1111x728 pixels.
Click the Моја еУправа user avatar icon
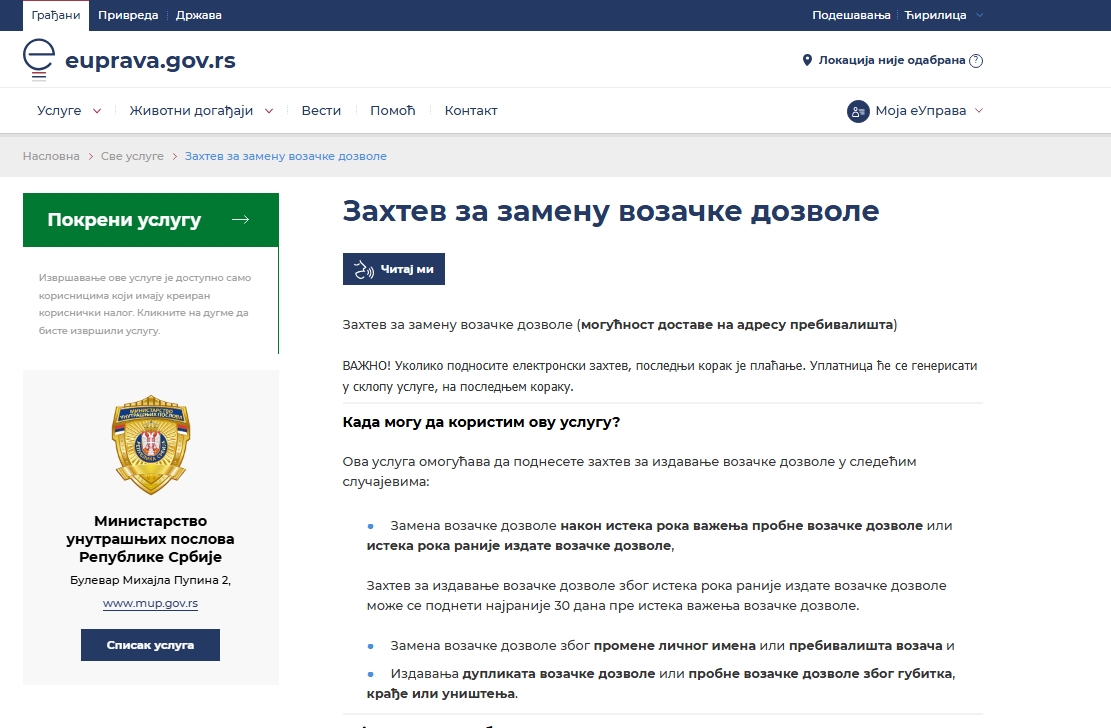click(858, 111)
